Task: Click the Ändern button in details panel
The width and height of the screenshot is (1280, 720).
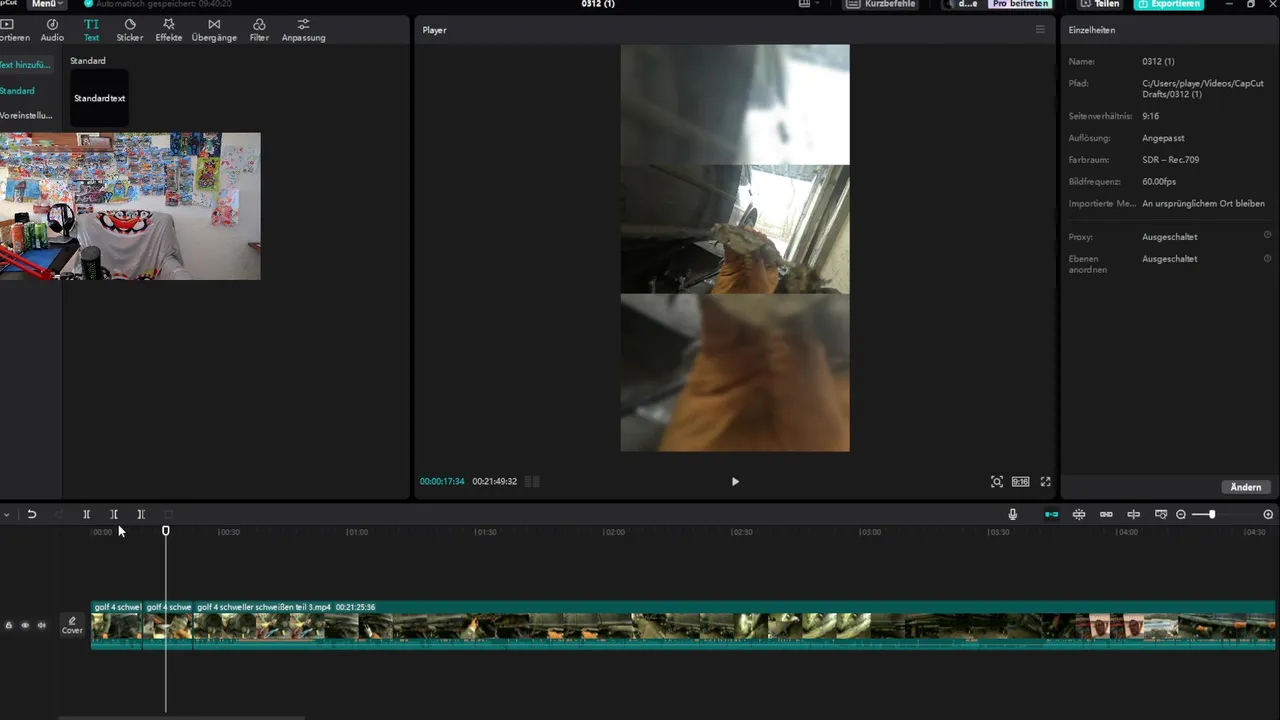Action: click(1245, 487)
